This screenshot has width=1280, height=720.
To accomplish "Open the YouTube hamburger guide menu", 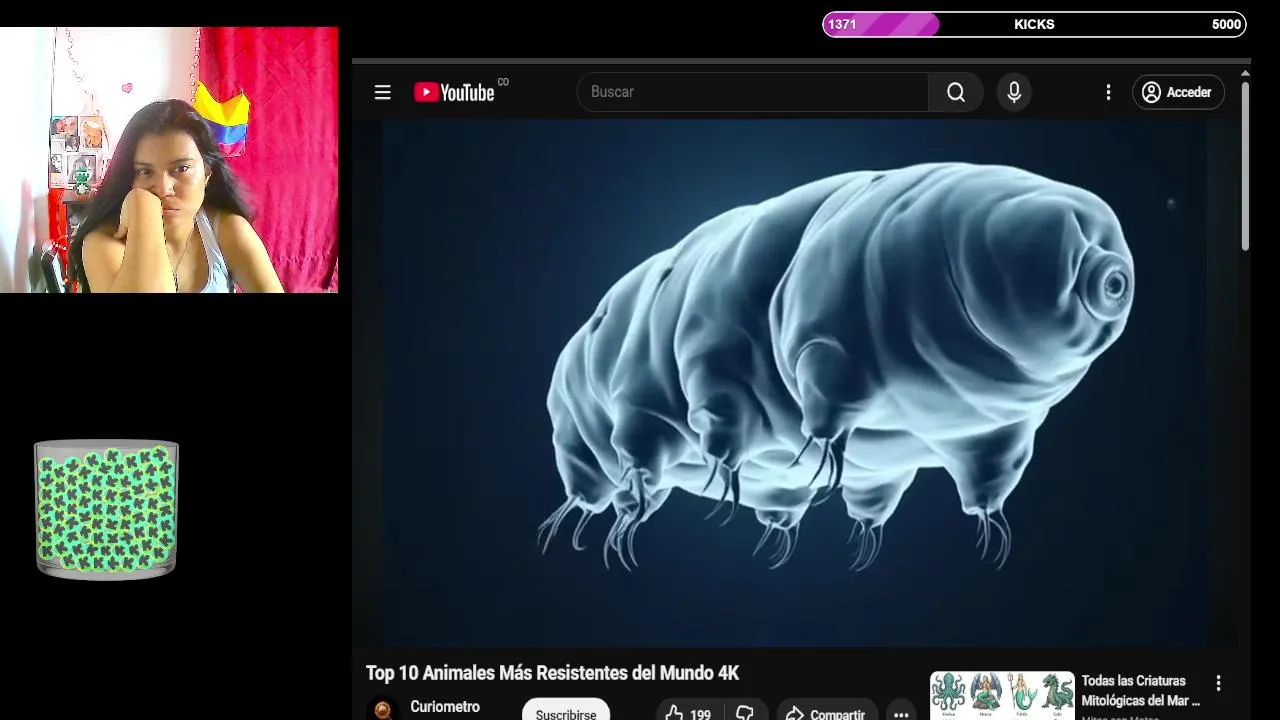I will pos(382,92).
